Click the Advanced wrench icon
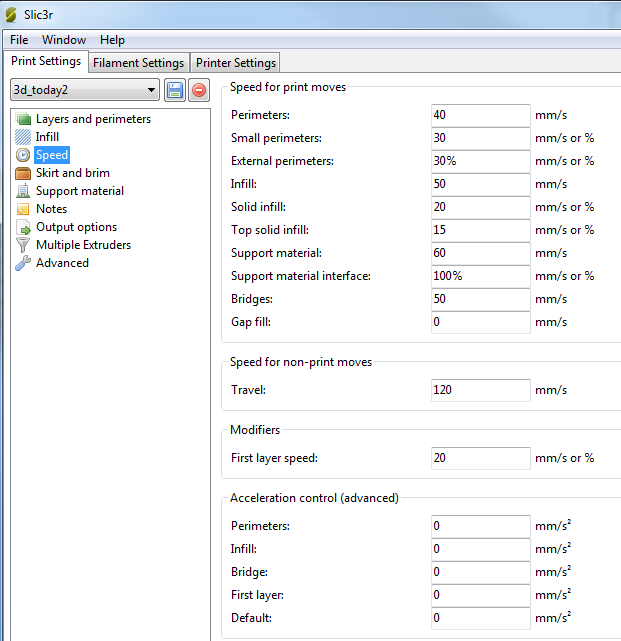The height and width of the screenshot is (641, 621). 23,263
